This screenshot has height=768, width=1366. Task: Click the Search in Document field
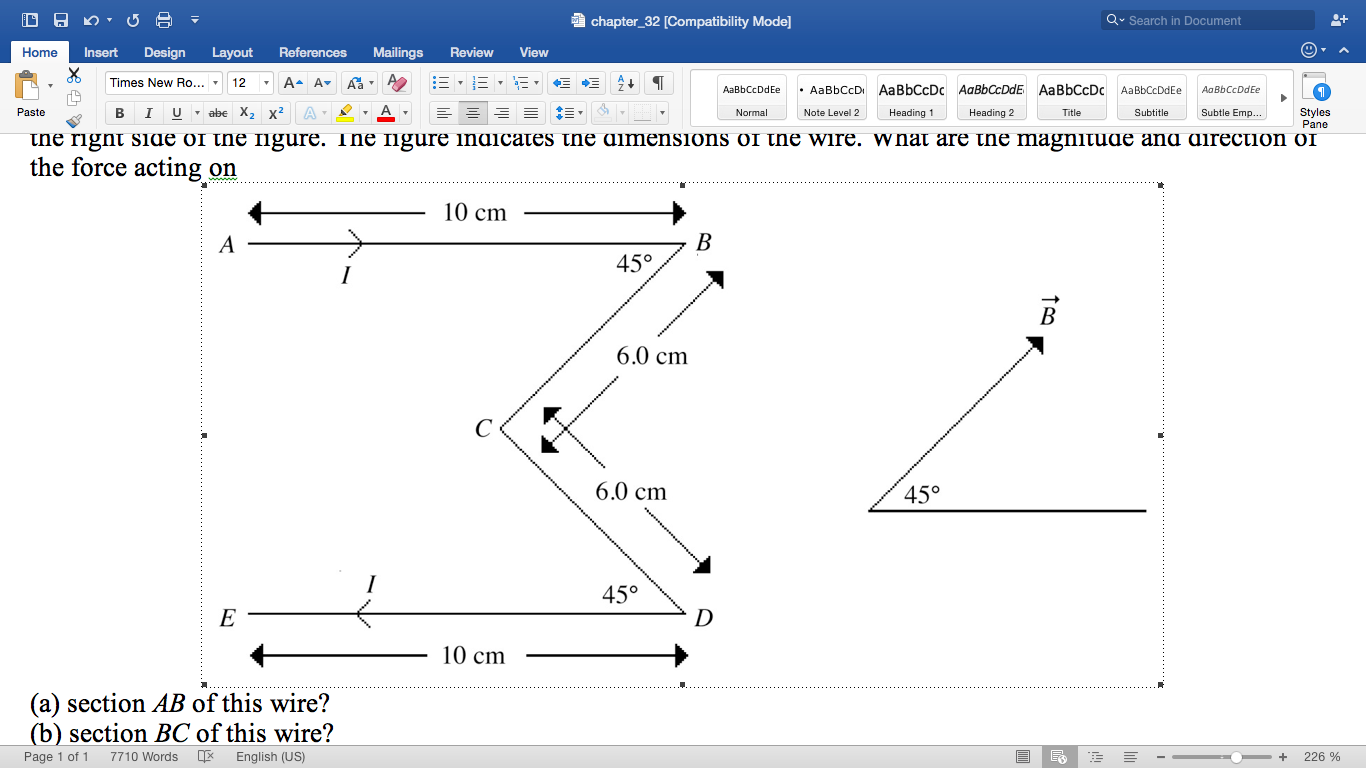click(x=1205, y=19)
